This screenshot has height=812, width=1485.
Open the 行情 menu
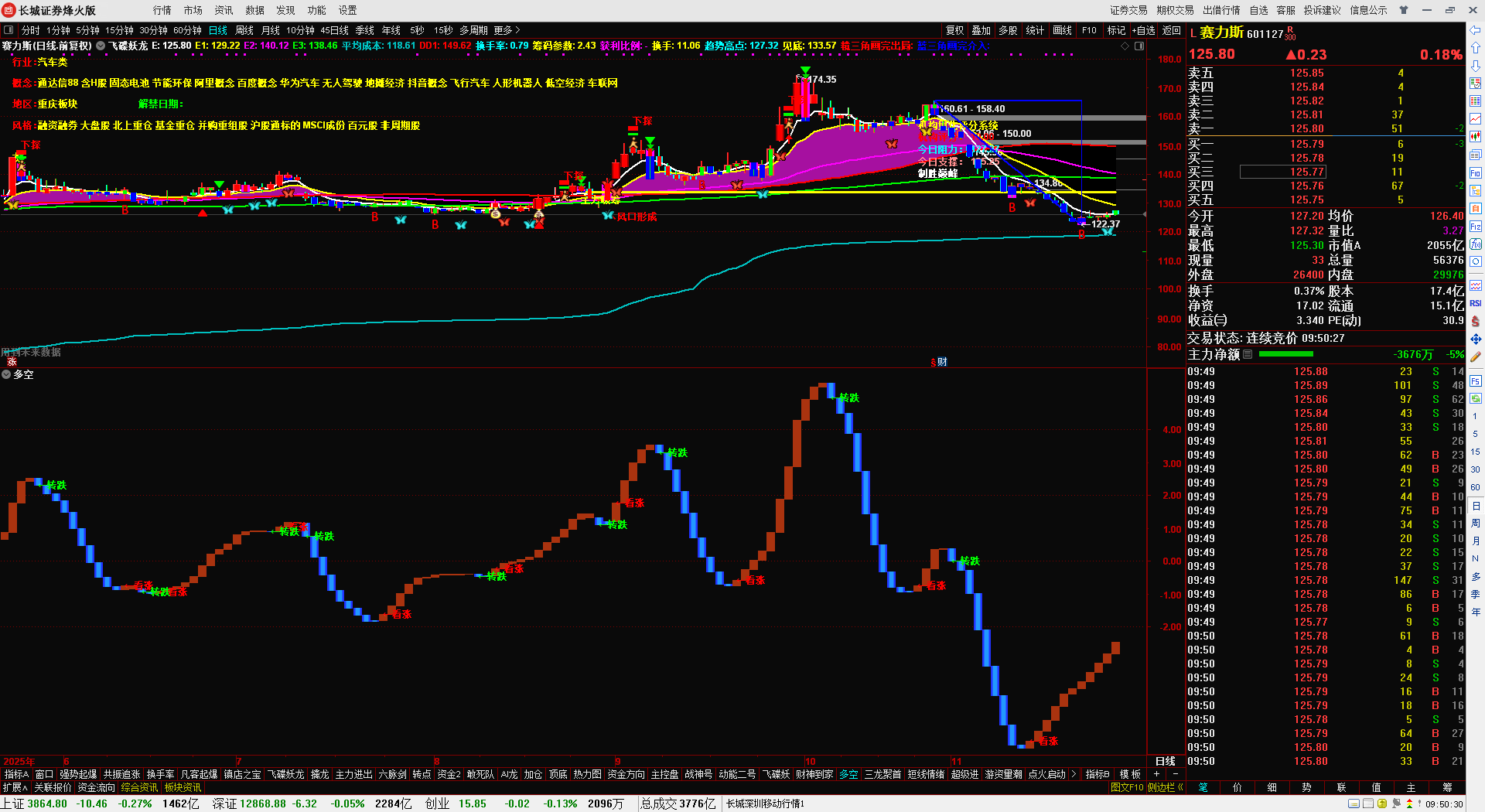tap(162, 10)
